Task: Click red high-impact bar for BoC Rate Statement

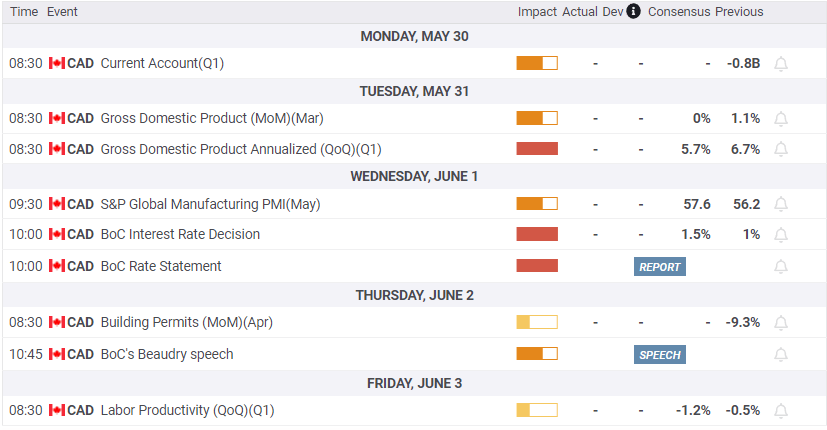Action: pos(537,266)
